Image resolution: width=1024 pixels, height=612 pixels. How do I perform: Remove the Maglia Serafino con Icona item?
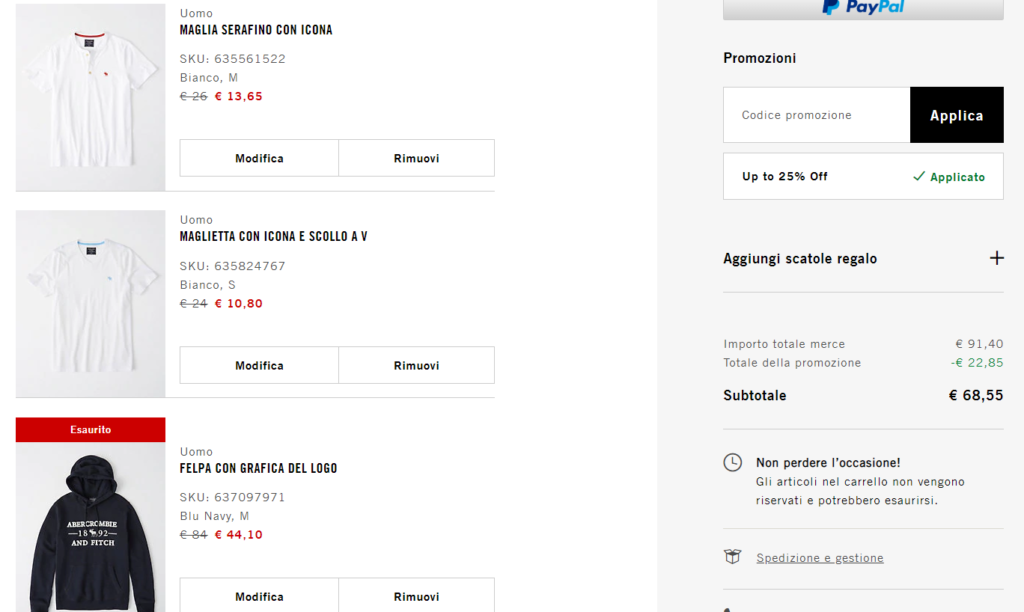(x=416, y=158)
